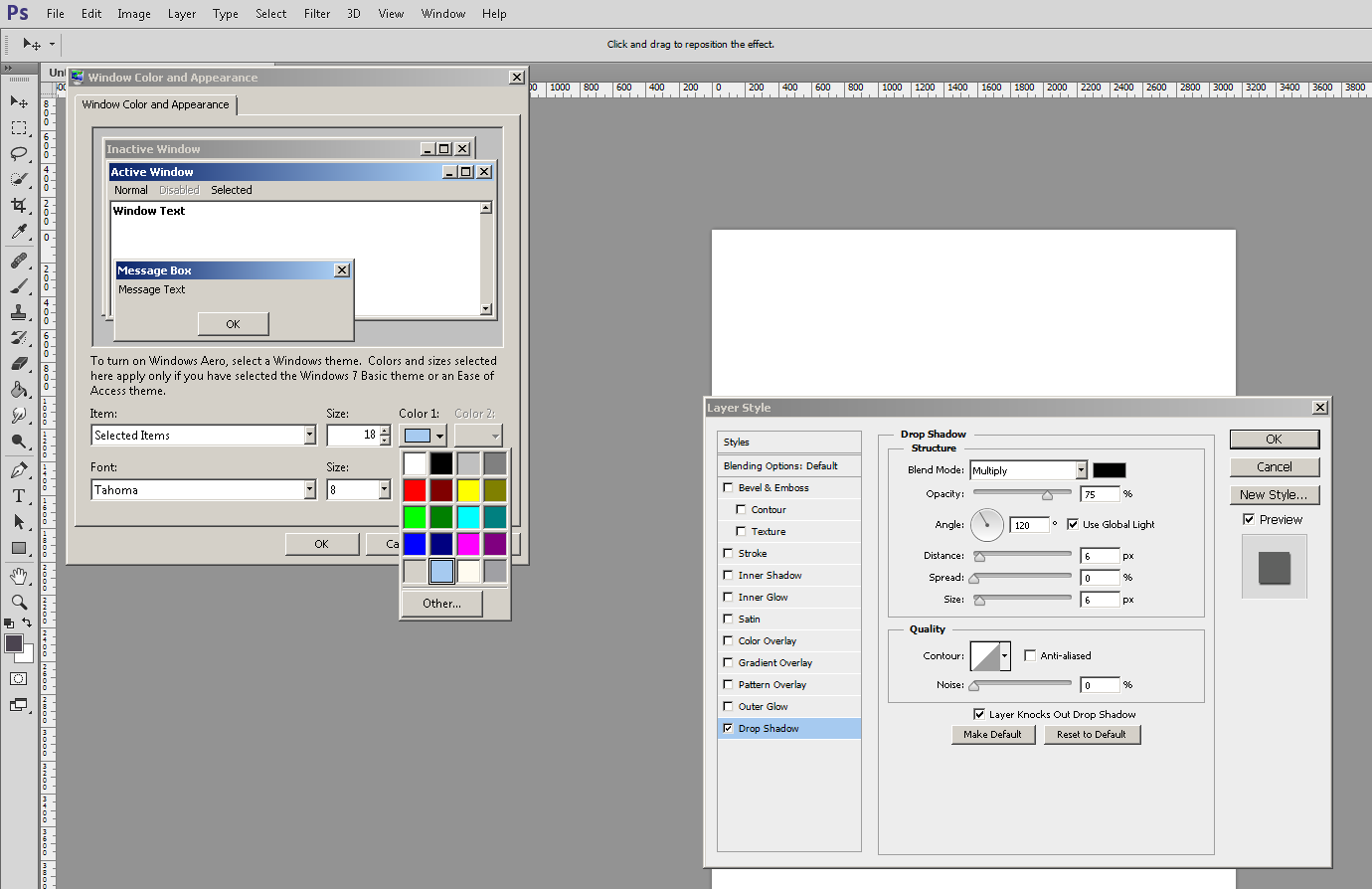The width and height of the screenshot is (1372, 889).
Task: Select the Eyedropper tool
Action: (x=19, y=231)
